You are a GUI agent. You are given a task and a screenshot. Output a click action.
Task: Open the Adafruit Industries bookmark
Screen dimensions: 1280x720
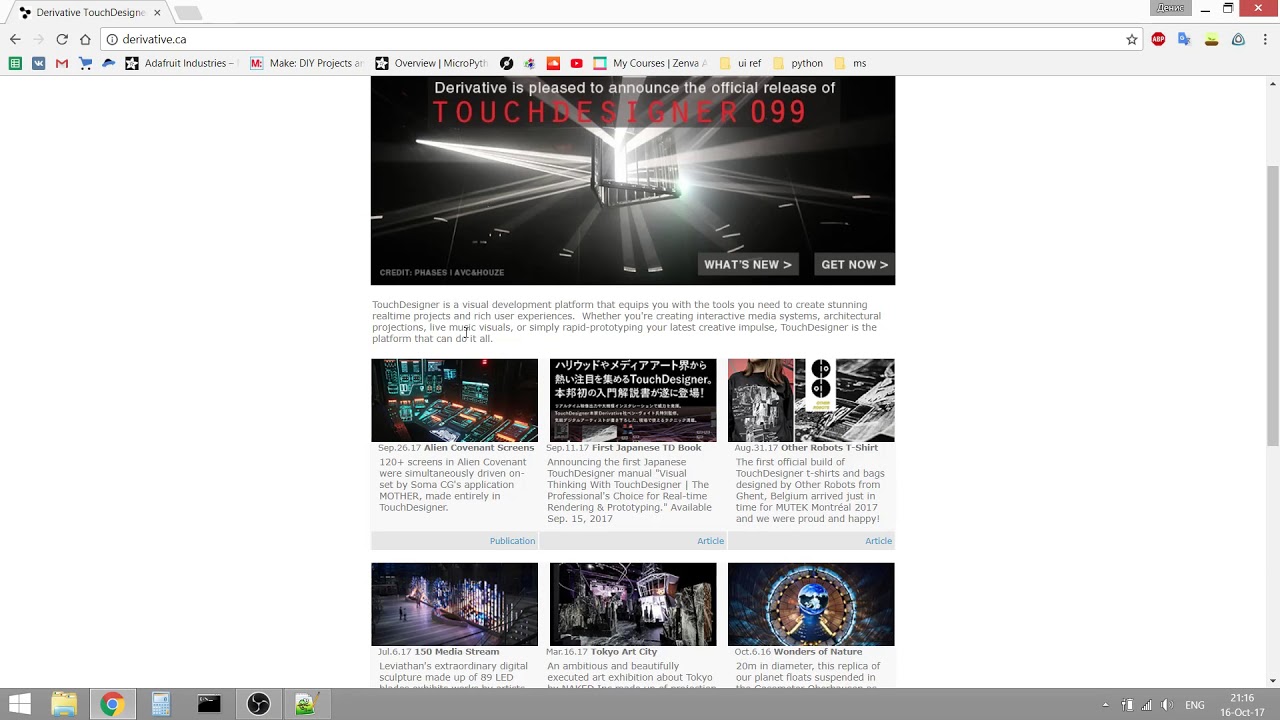(180, 63)
